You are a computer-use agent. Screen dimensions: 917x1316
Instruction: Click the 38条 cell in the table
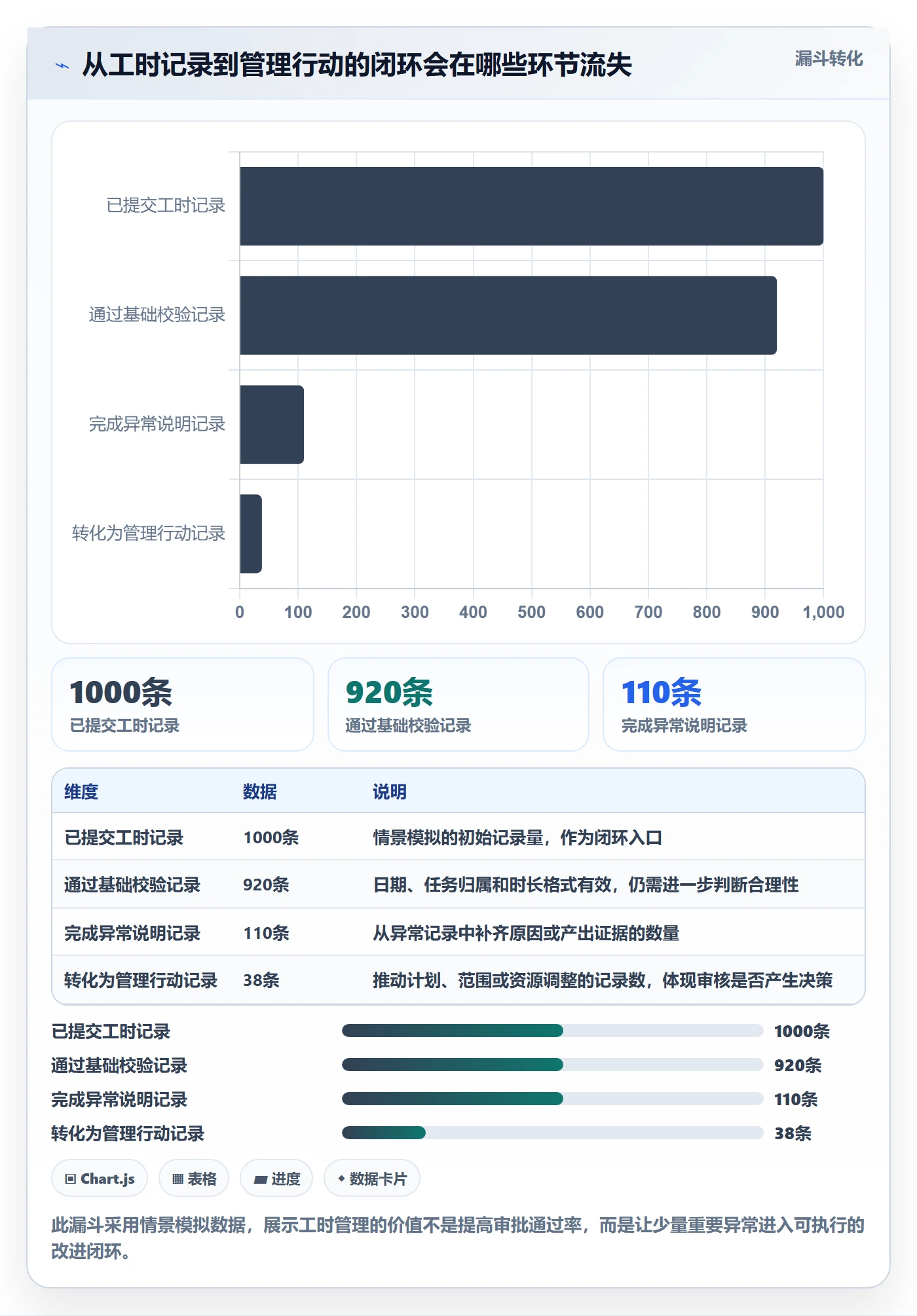tap(261, 981)
